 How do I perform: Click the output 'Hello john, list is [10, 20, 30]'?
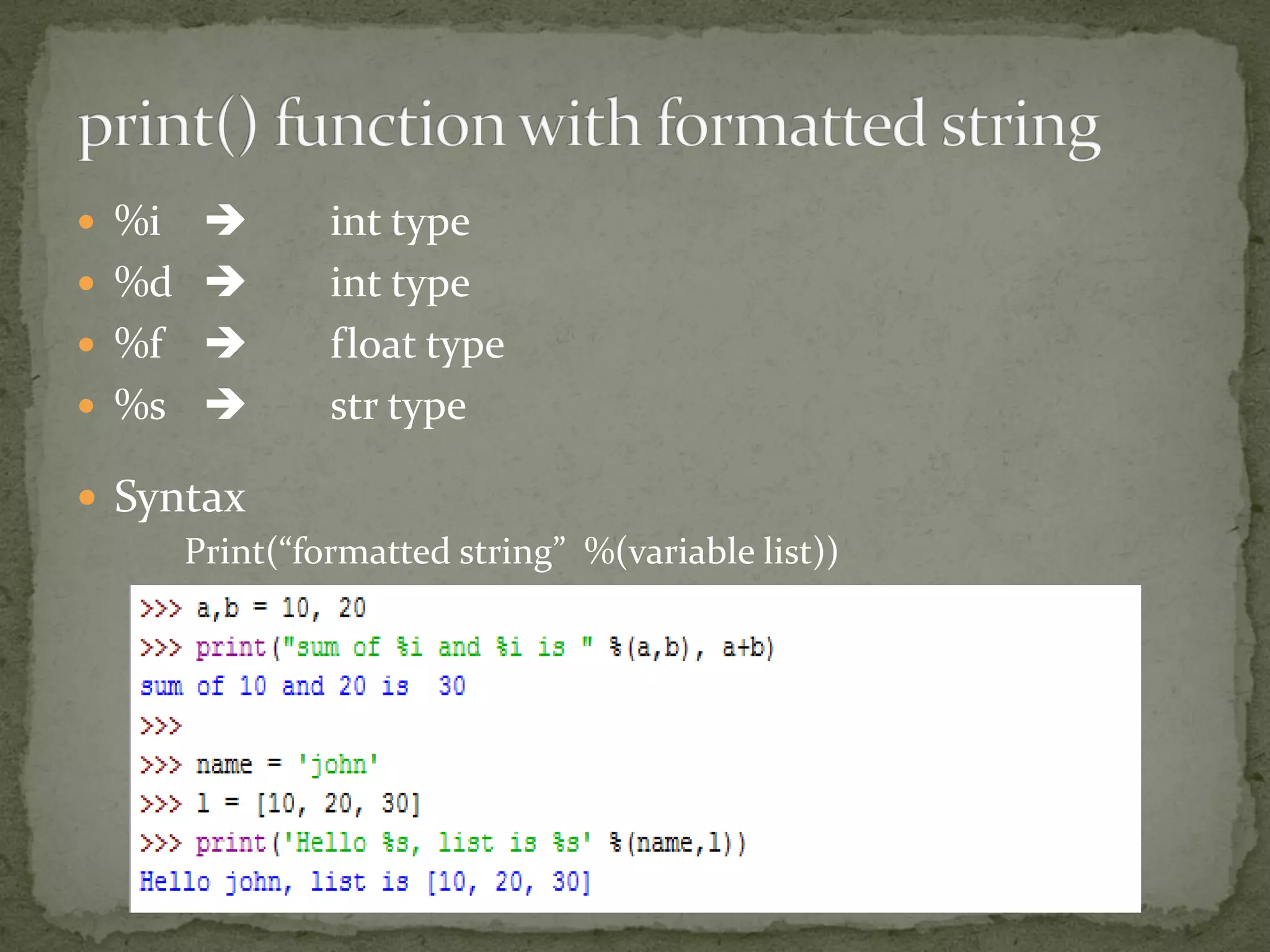click(x=366, y=882)
